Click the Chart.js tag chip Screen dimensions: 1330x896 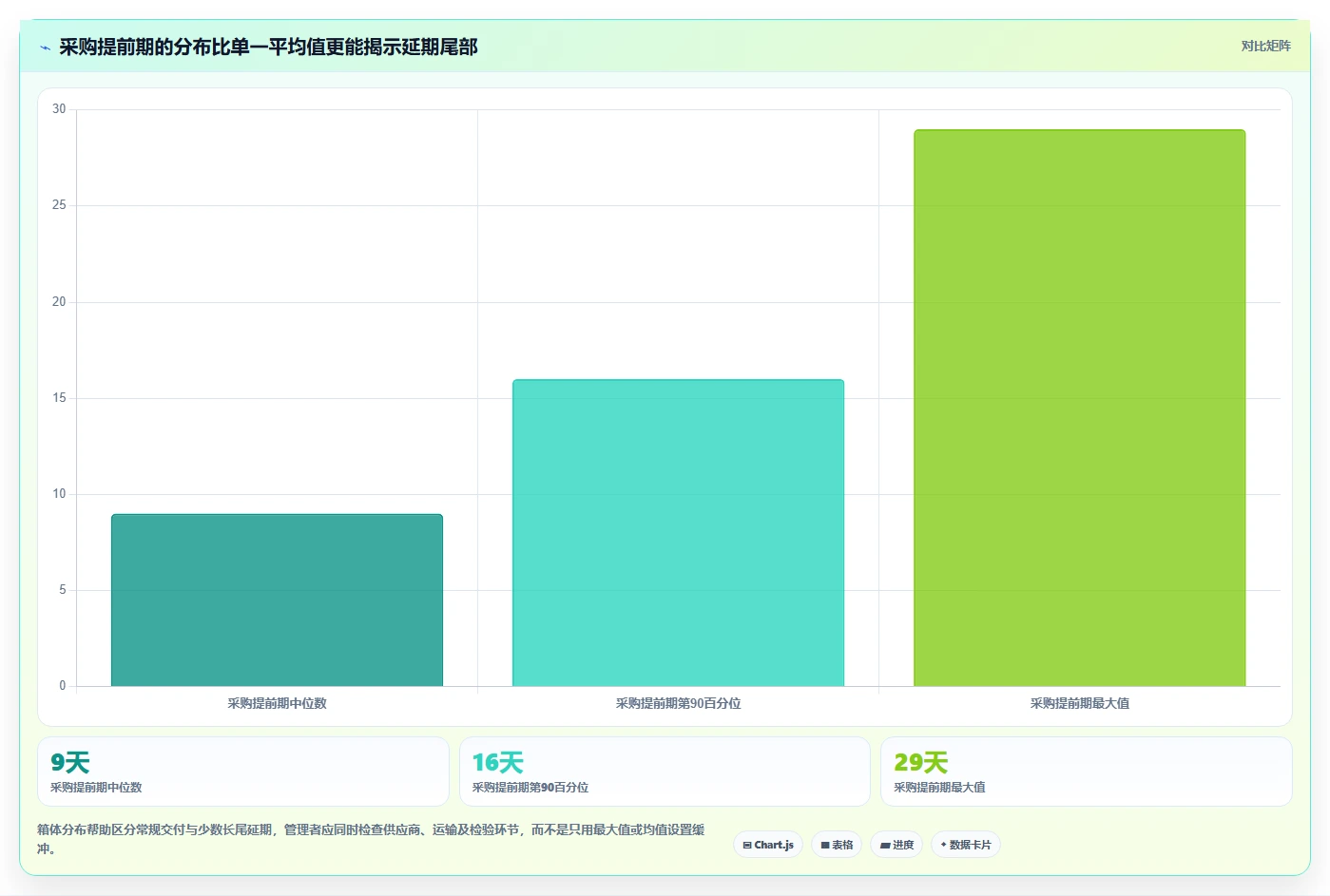pyautogui.click(x=768, y=845)
